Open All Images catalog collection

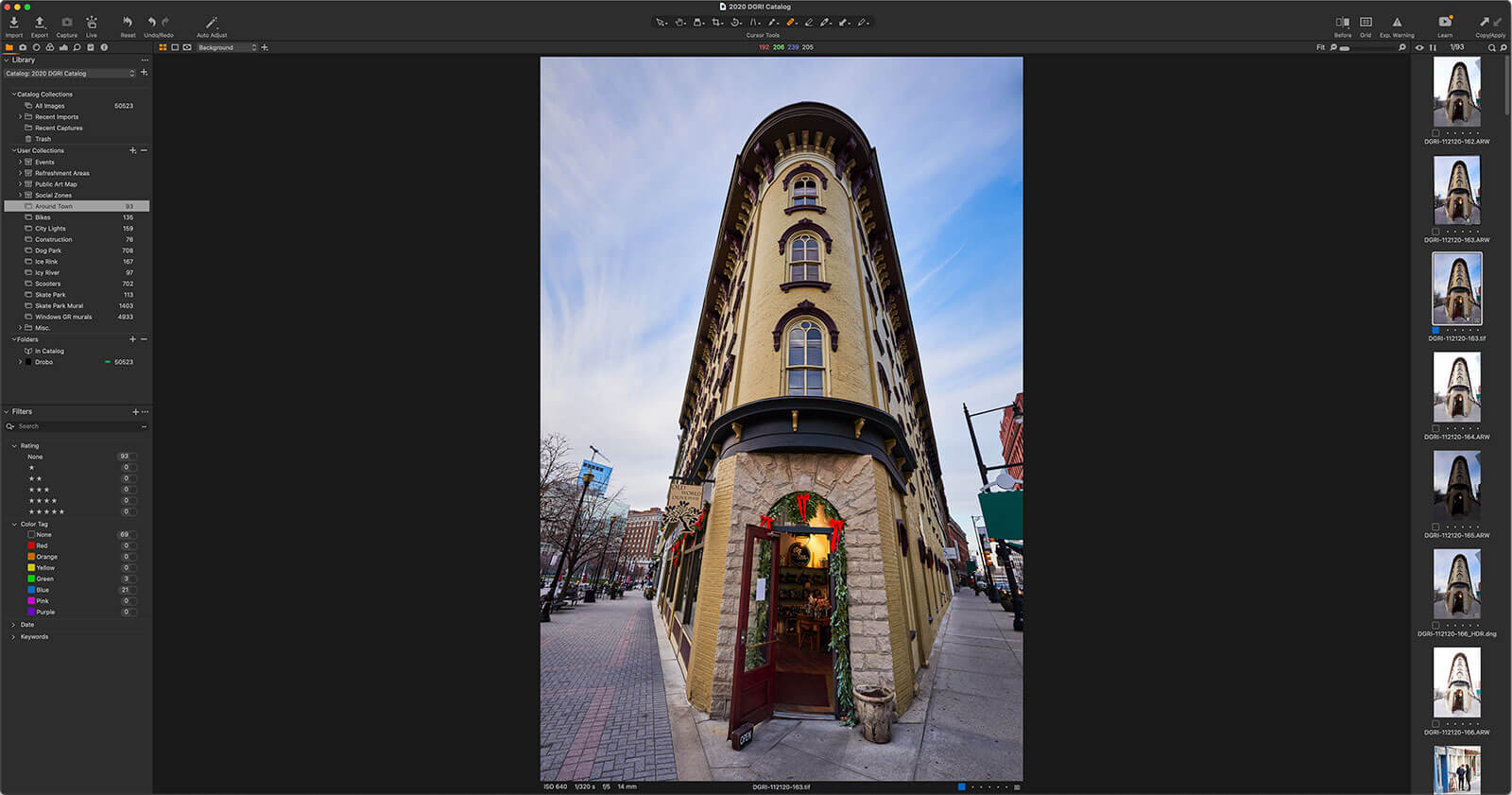pos(49,106)
